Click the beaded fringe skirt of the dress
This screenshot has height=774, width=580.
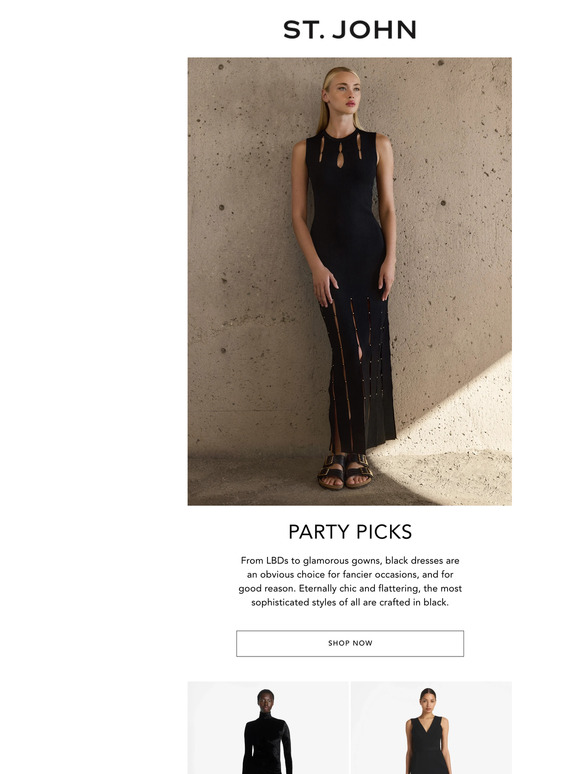coord(358,373)
